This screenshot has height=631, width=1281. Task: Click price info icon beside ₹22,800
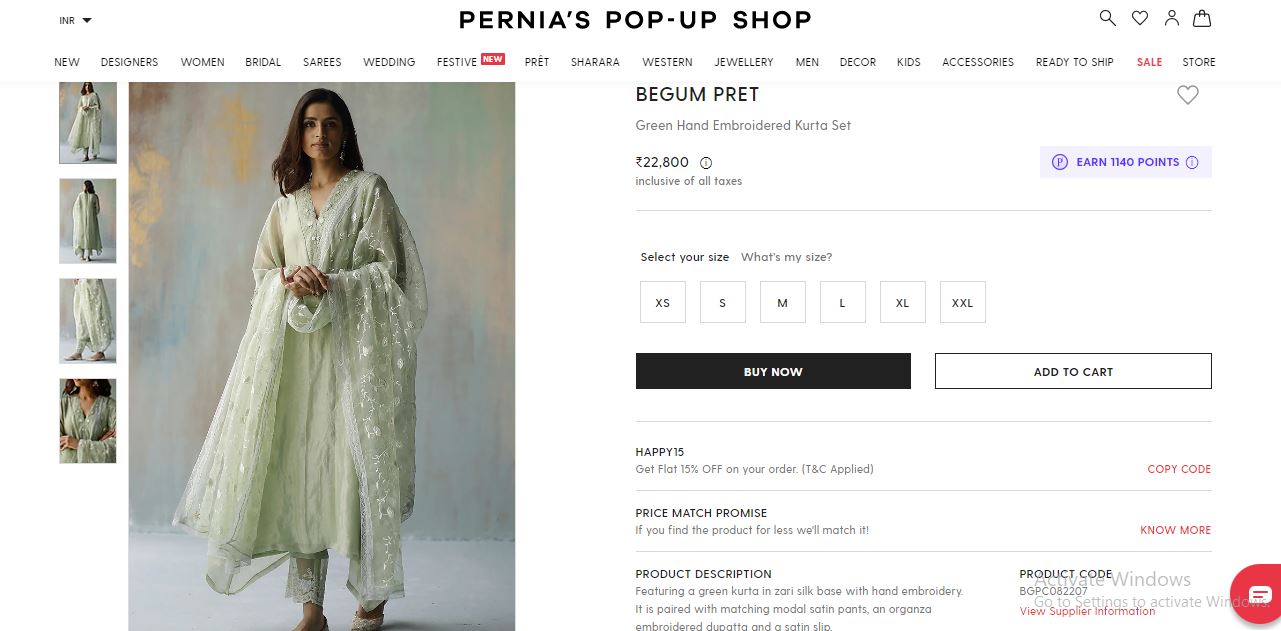point(706,162)
